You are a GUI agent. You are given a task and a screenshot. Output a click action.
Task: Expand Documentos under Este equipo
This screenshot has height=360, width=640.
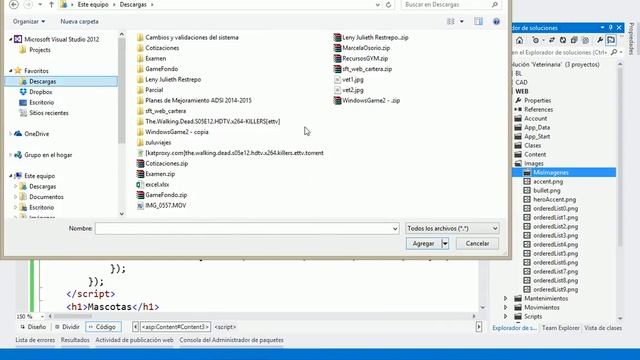pos(16,197)
